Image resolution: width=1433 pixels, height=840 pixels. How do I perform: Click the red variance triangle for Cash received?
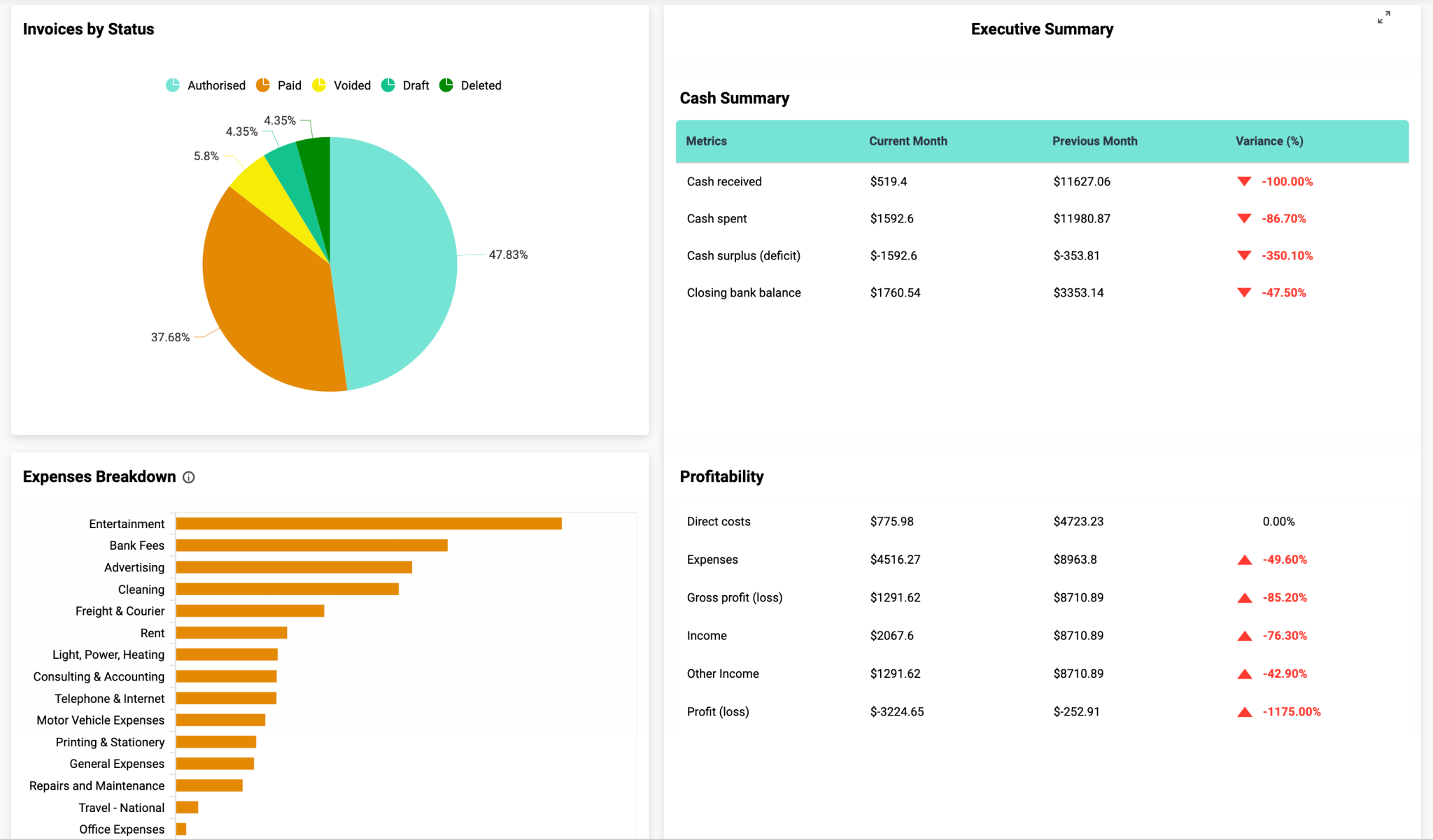click(x=1244, y=181)
